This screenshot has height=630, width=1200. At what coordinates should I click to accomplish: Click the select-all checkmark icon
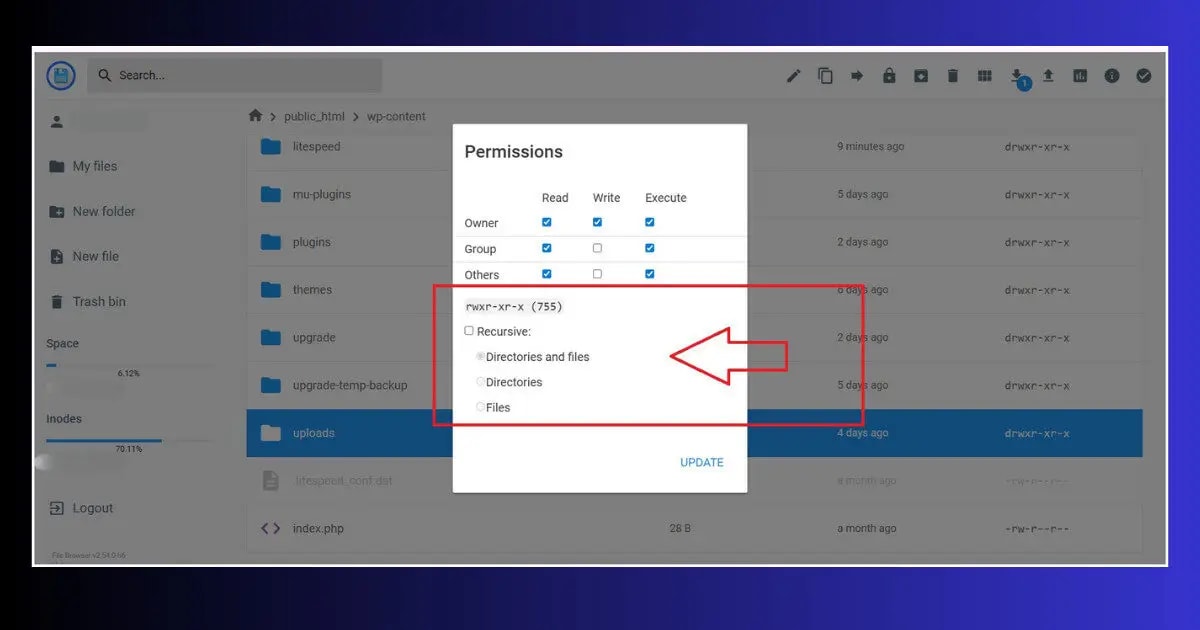(1144, 75)
